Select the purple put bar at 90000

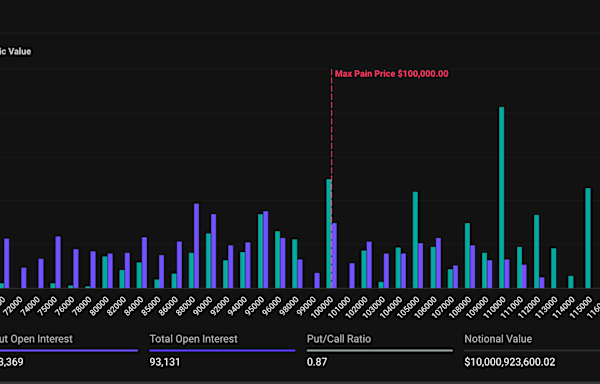(x=214, y=251)
